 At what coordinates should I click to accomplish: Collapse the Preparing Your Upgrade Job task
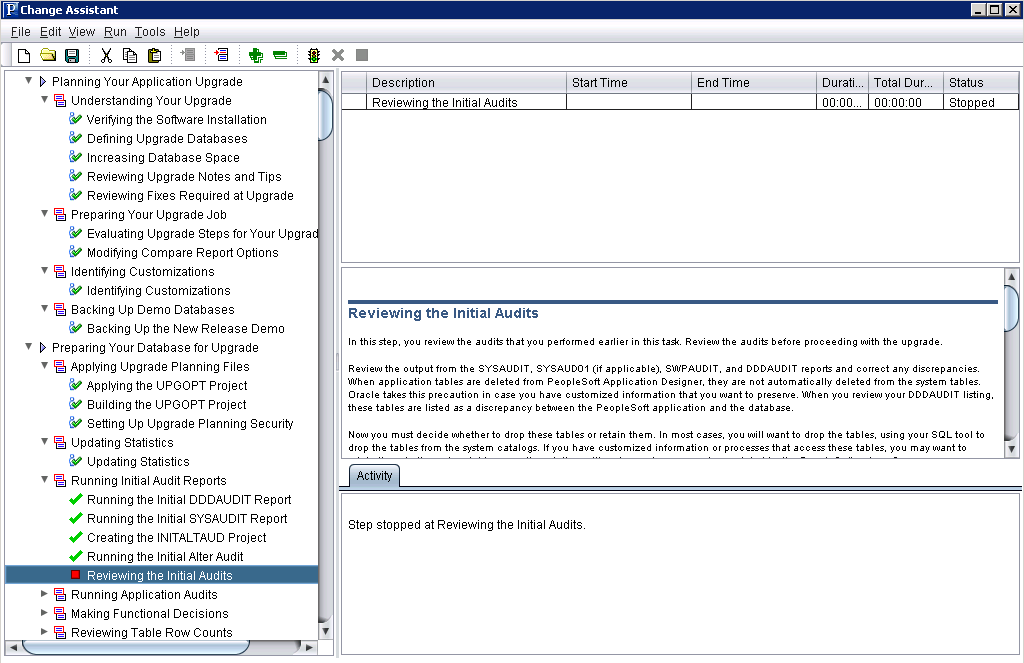click(x=44, y=214)
